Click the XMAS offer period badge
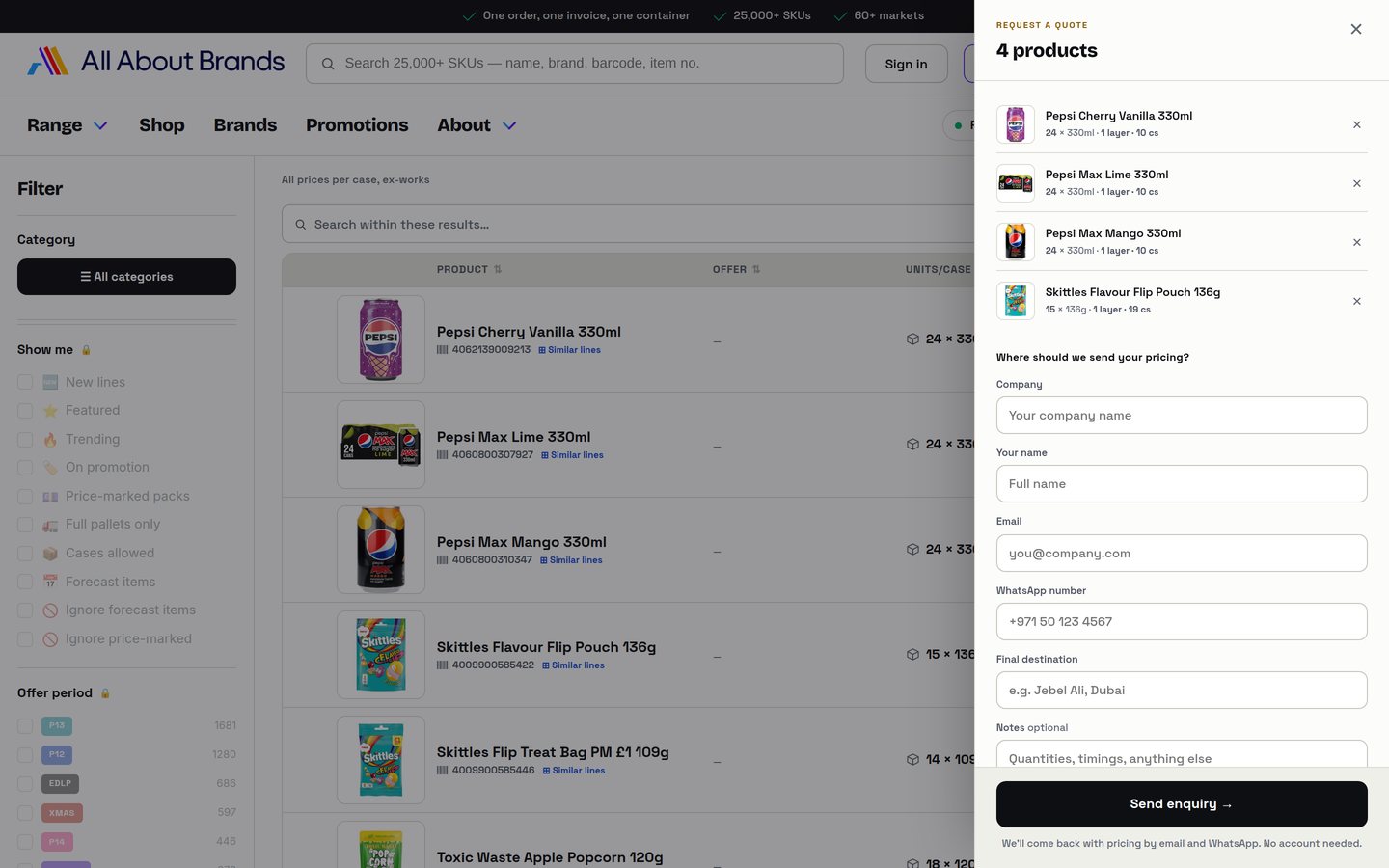The height and width of the screenshot is (868, 1389). (x=62, y=813)
